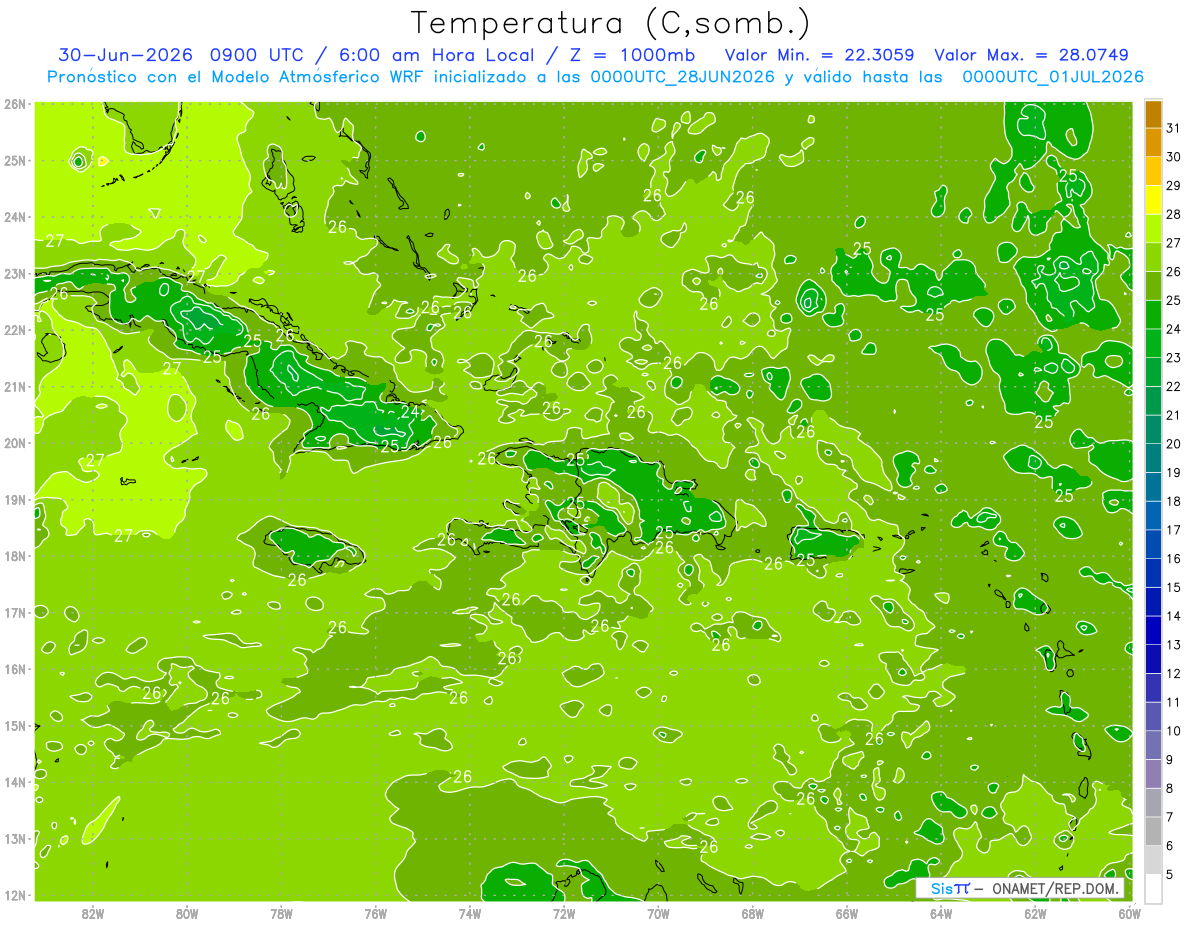Click the 76W longitude axis label
Viewport: 1200px width, 927px height.
[375, 914]
